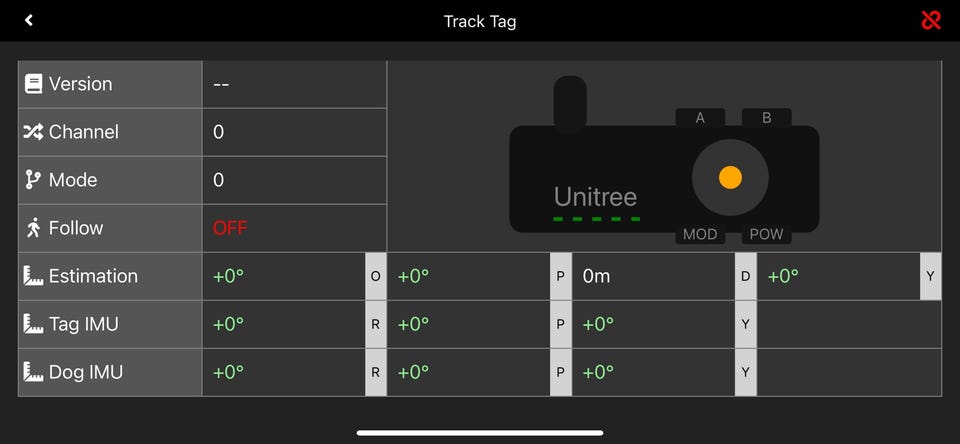This screenshot has width=960, height=444.
Task: Tap the Mode branch icon
Action: pyautogui.click(x=33, y=180)
